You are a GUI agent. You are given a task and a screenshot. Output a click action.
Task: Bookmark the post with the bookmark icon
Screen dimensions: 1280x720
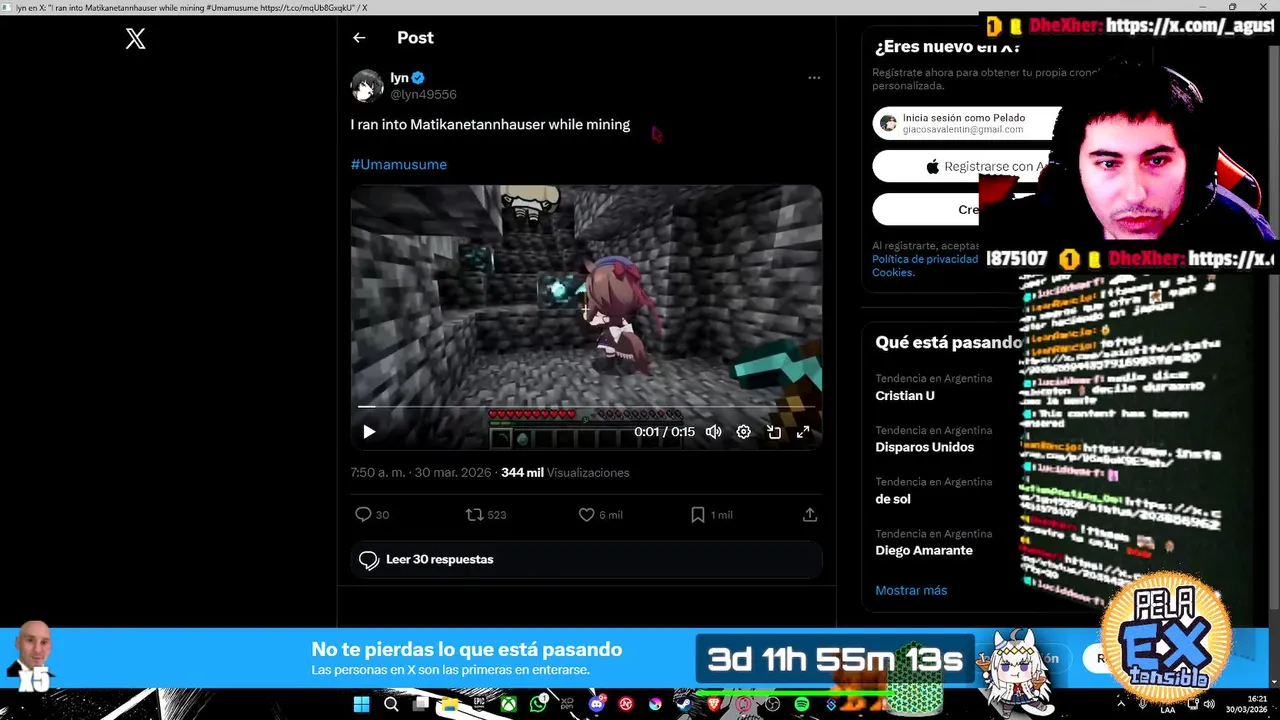[698, 514]
